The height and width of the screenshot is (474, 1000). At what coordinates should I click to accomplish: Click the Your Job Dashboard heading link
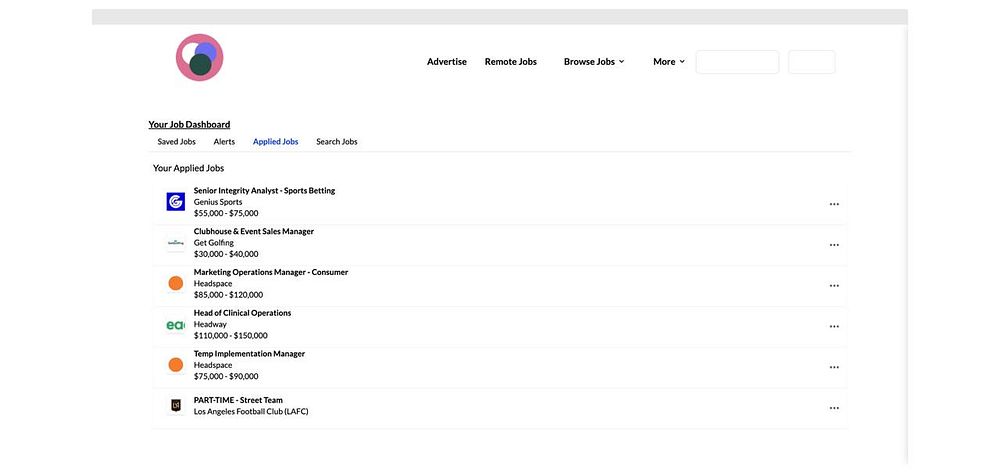(x=189, y=124)
